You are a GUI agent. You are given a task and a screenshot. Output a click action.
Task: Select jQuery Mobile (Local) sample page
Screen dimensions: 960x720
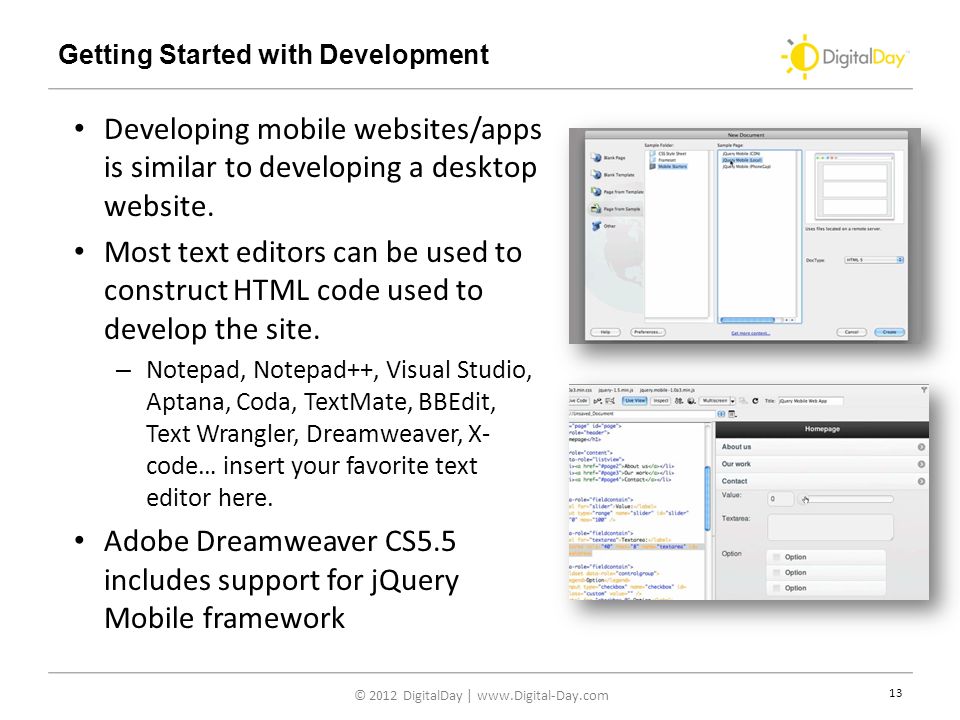click(742, 160)
